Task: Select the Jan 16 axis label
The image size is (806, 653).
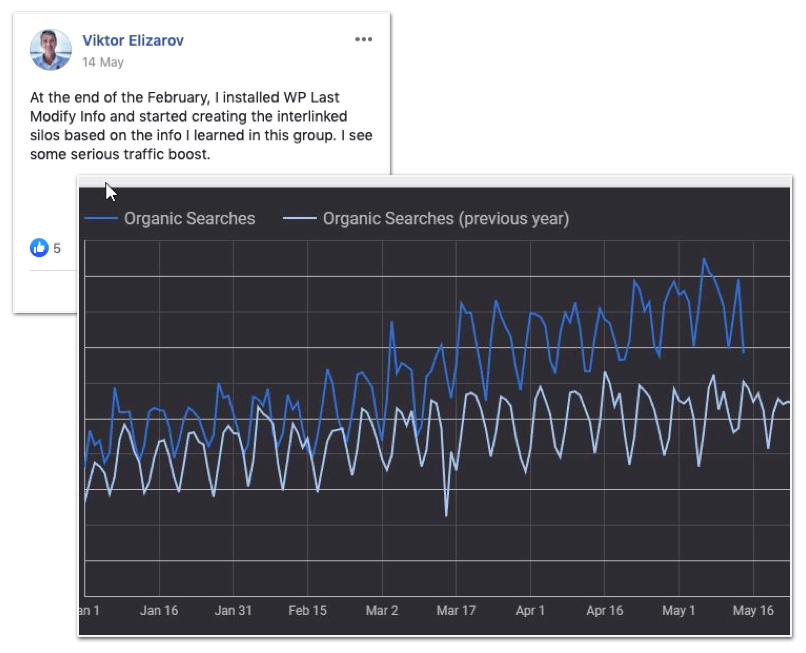Action: click(159, 610)
